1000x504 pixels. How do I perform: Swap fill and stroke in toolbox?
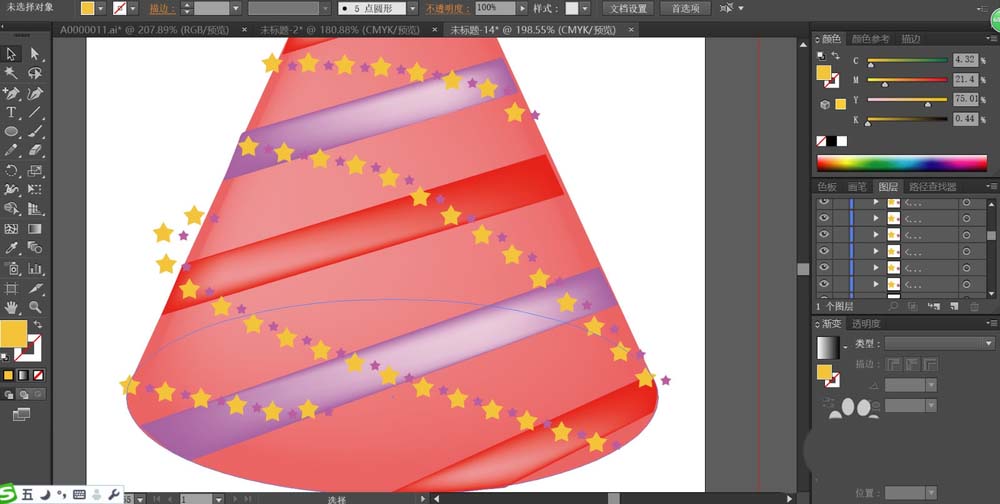pos(38,325)
